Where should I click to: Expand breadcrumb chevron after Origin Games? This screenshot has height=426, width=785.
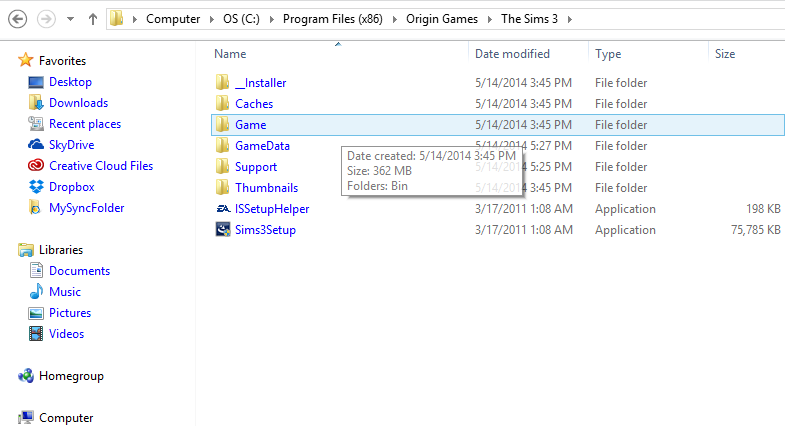pos(490,19)
